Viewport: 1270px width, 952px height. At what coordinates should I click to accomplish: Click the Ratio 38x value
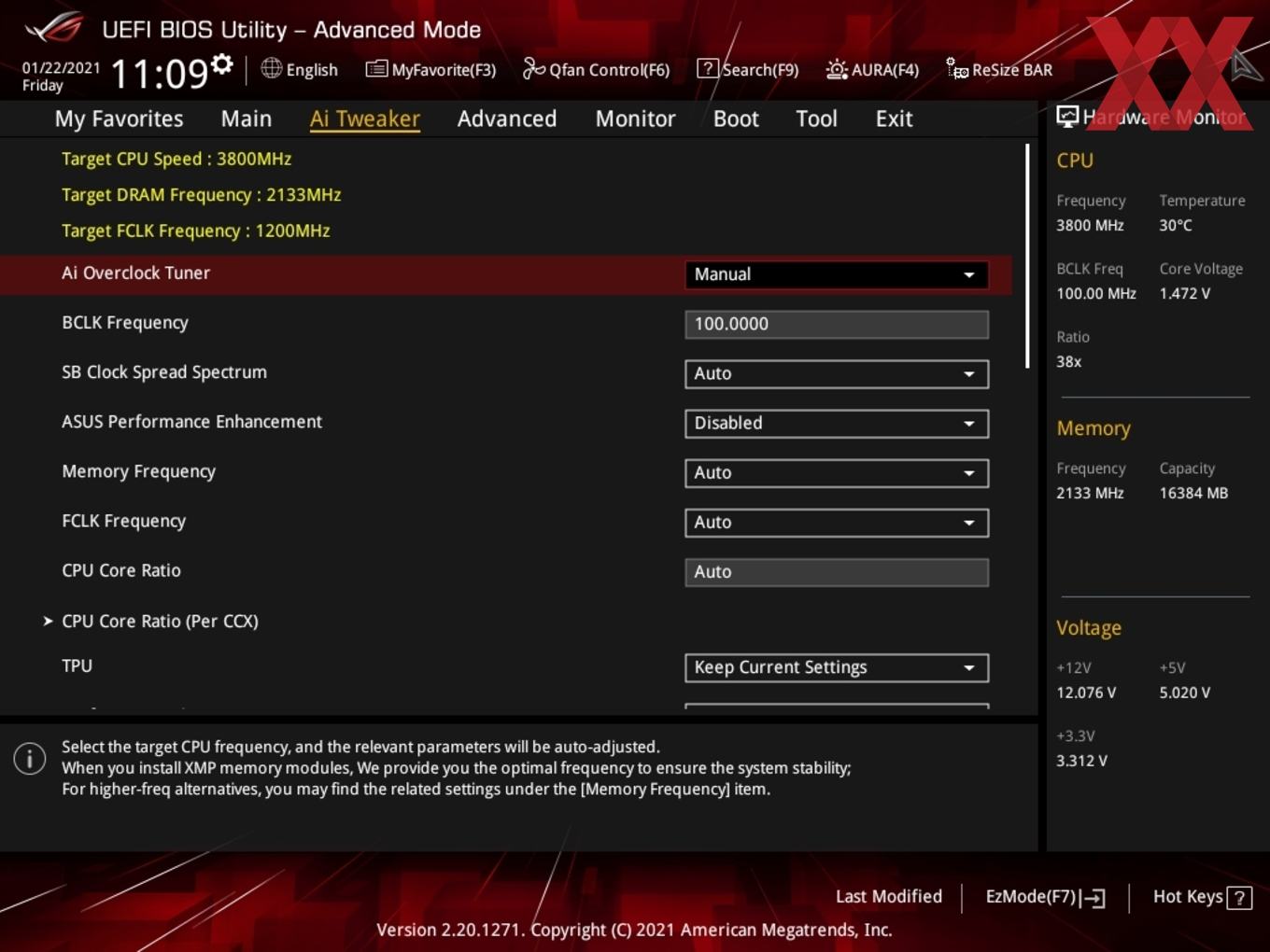click(x=1068, y=361)
